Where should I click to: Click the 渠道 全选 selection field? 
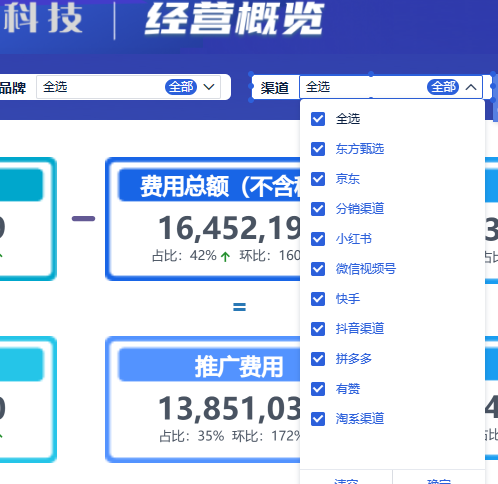[391, 87]
